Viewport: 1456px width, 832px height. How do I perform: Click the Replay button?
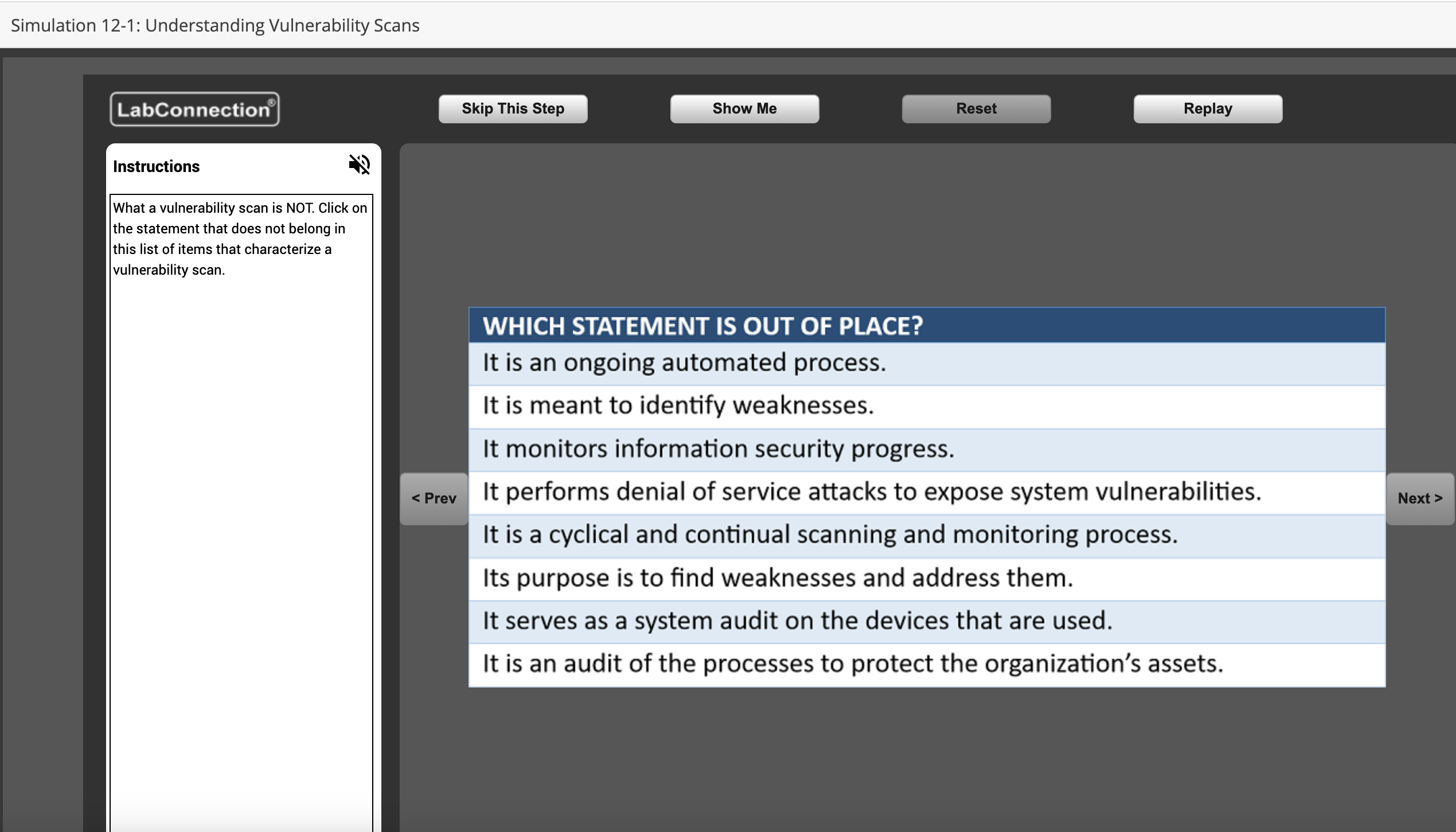pos(1207,109)
